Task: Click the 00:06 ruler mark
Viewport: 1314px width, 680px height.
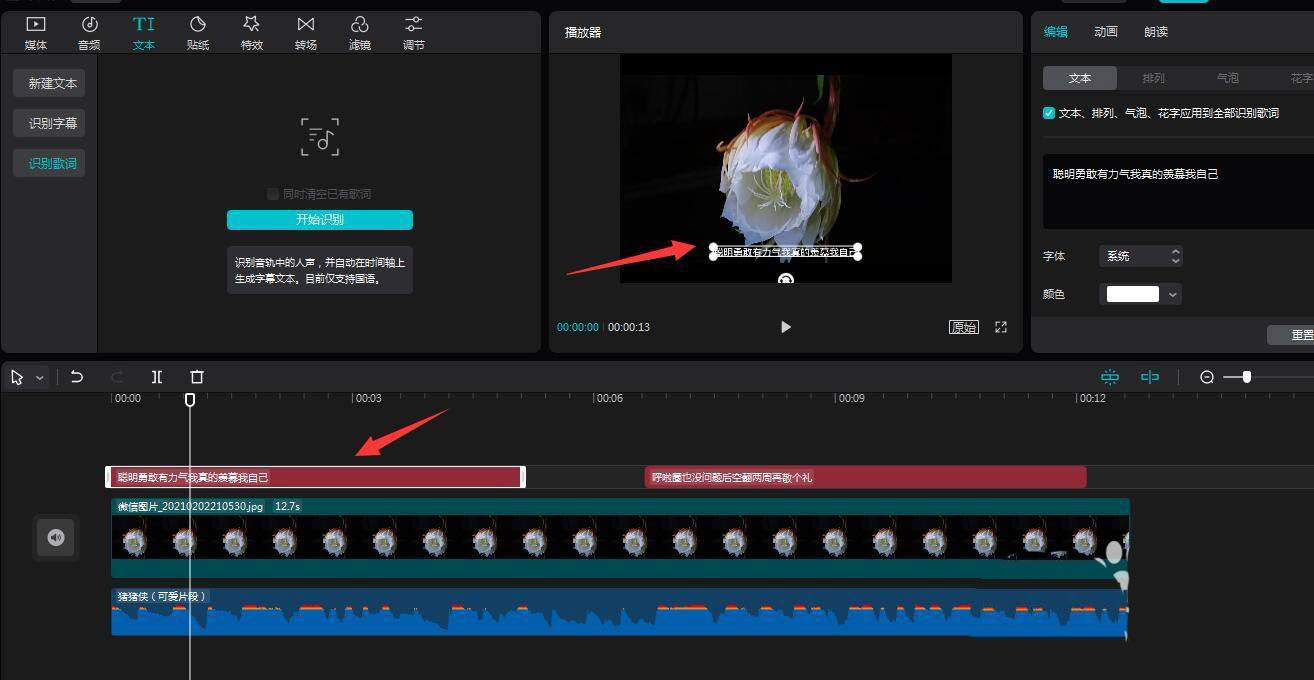Action: [608, 398]
